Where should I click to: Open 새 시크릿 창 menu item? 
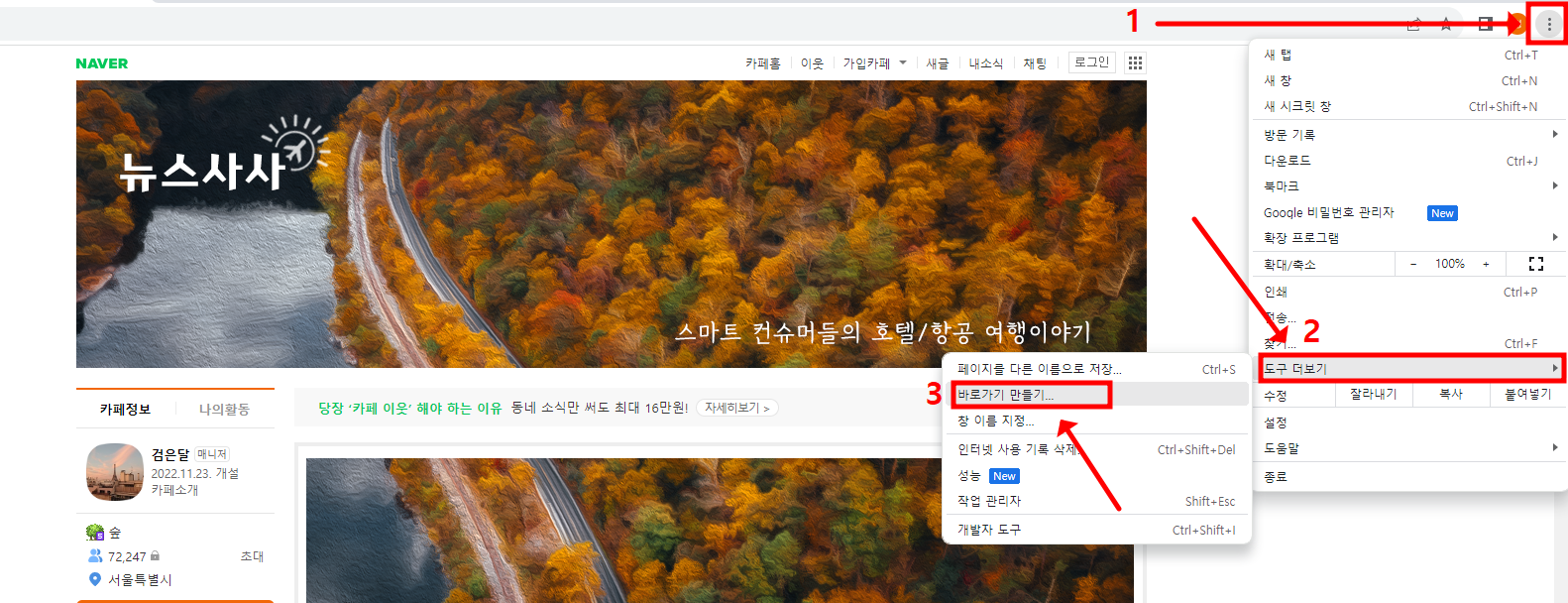click(x=1407, y=106)
